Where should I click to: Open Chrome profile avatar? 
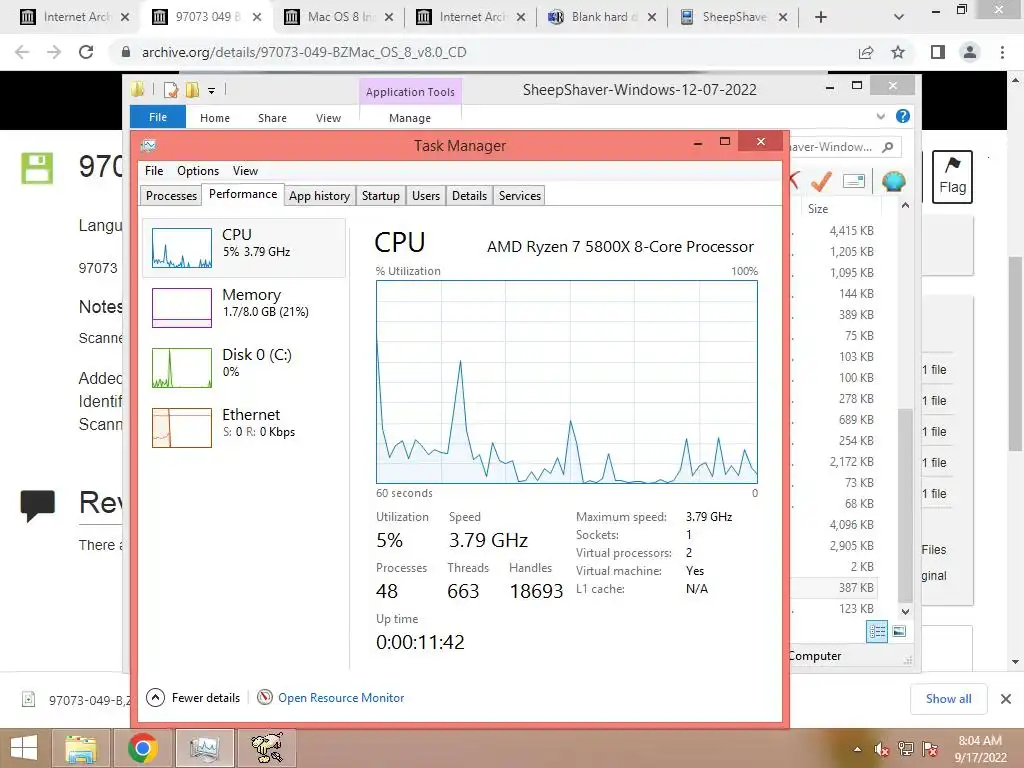point(970,52)
